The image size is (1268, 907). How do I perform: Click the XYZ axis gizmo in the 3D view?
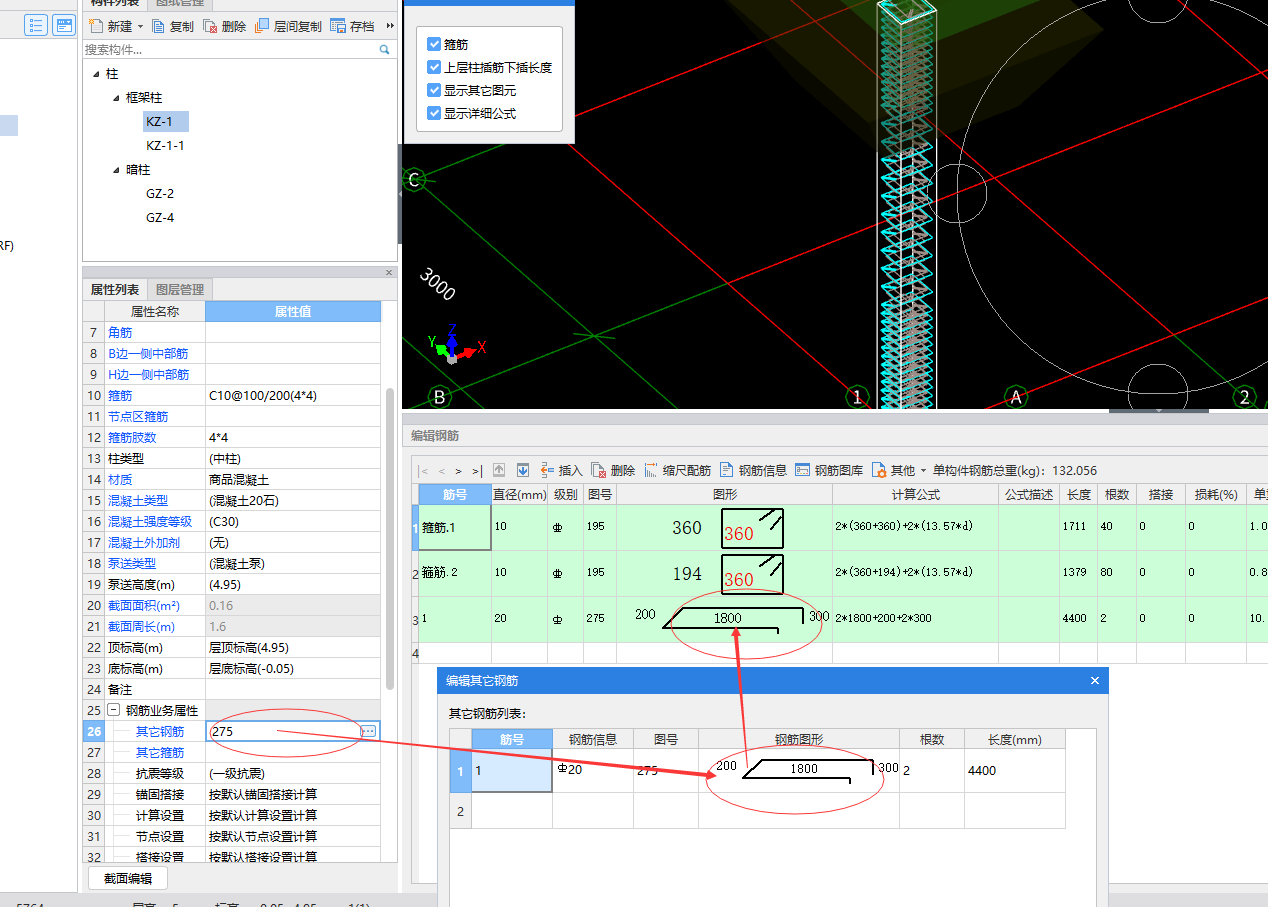[455, 345]
